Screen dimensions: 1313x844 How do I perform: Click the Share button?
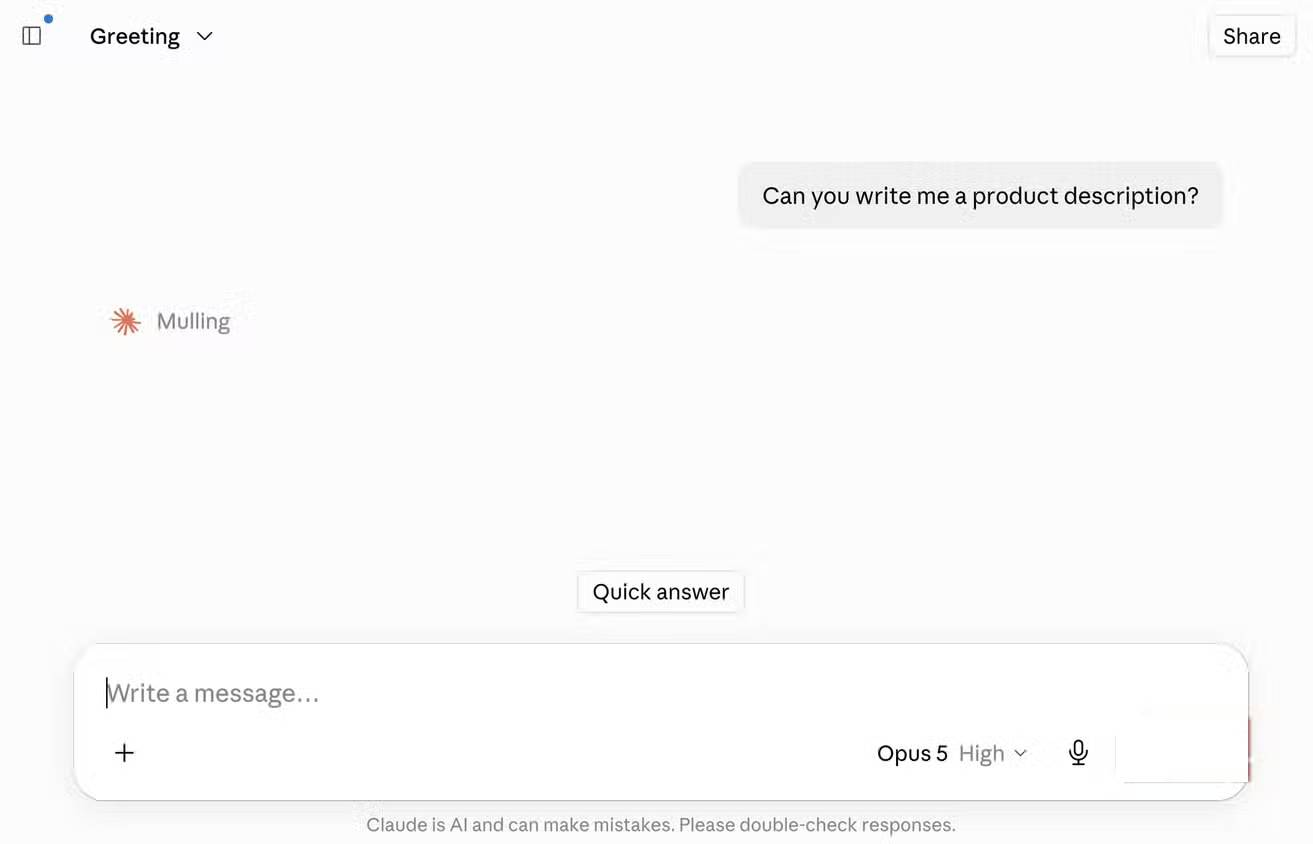click(1251, 36)
